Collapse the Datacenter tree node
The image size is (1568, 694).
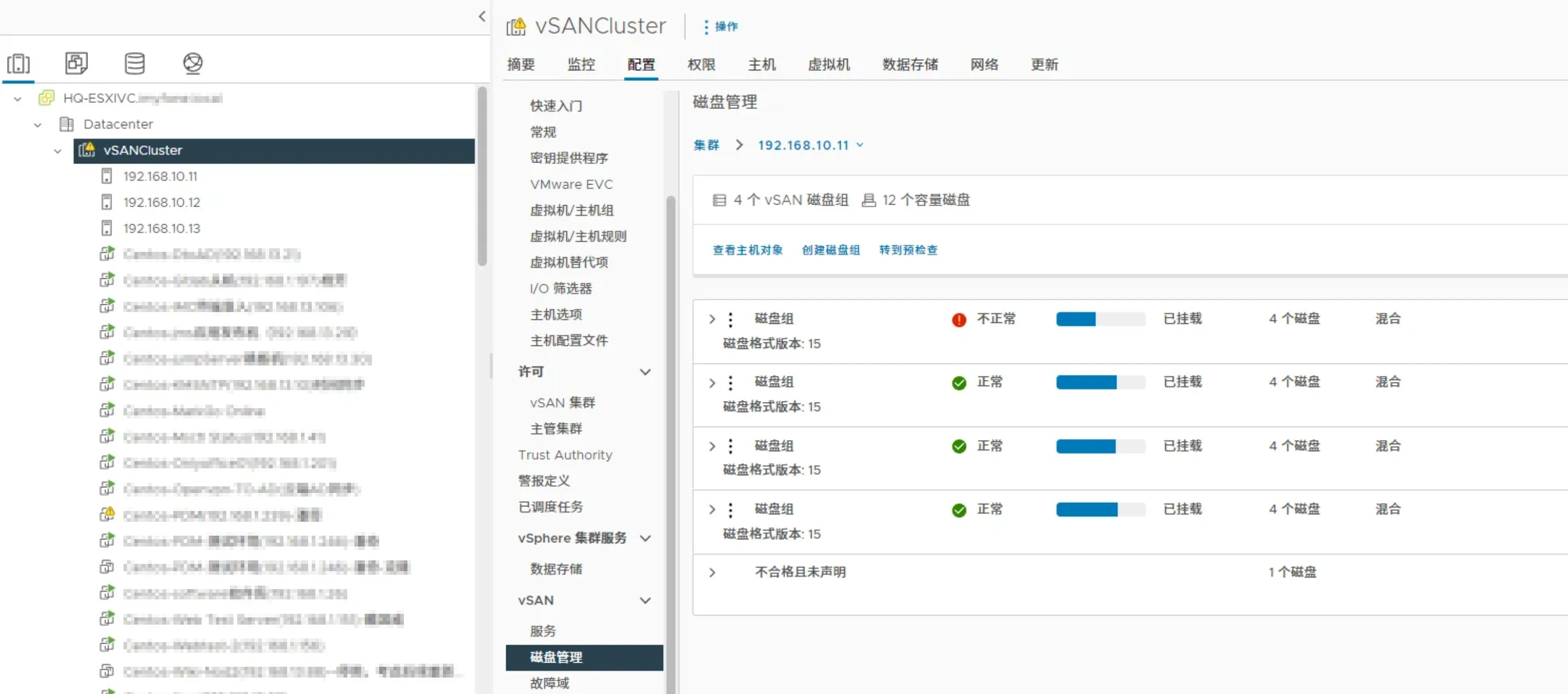click(38, 125)
